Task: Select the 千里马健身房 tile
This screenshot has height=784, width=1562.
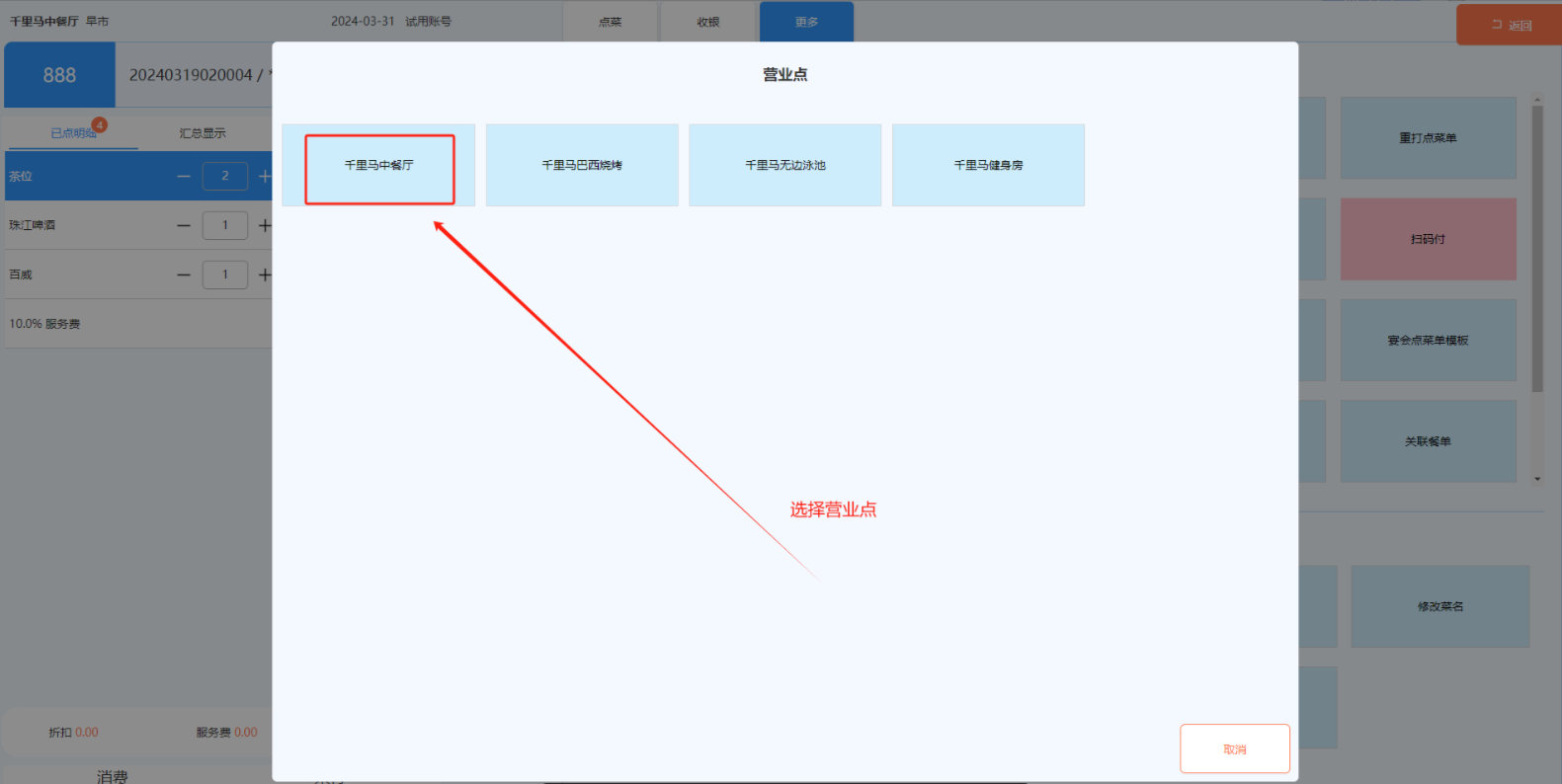Action: (988, 166)
